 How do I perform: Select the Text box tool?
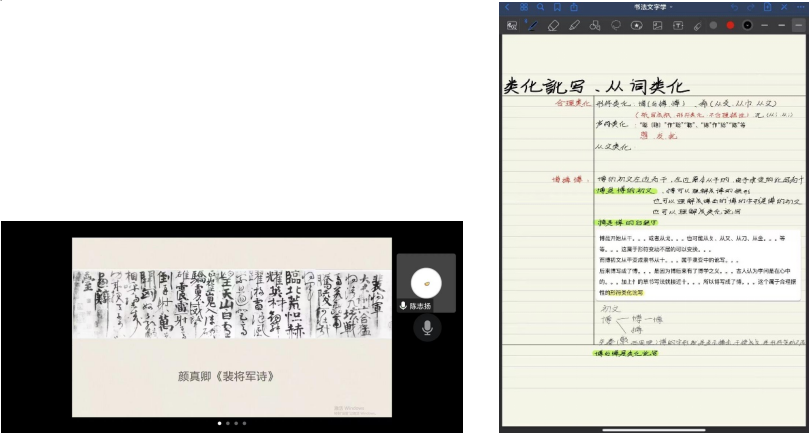click(678, 25)
